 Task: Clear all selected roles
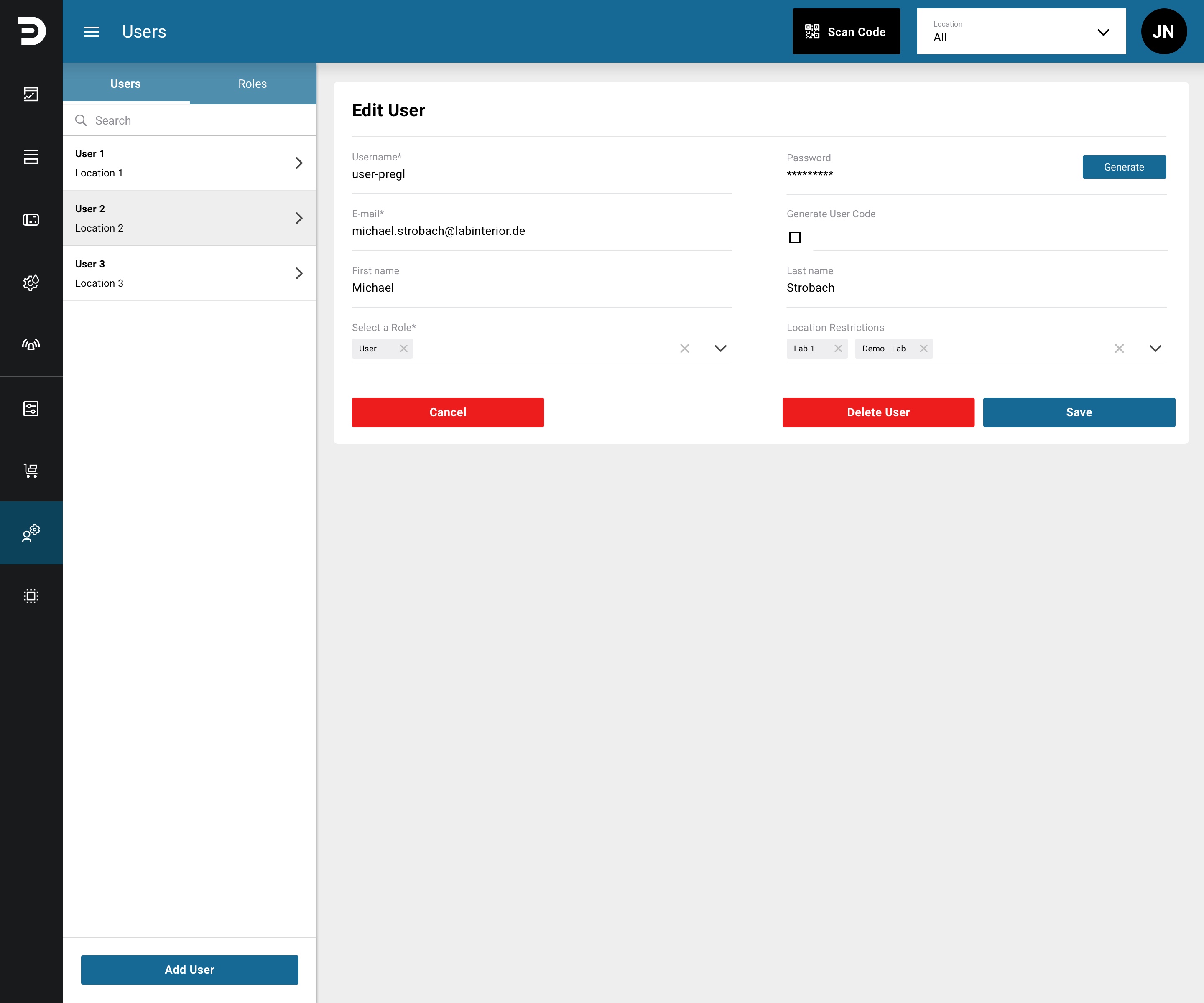coord(684,349)
